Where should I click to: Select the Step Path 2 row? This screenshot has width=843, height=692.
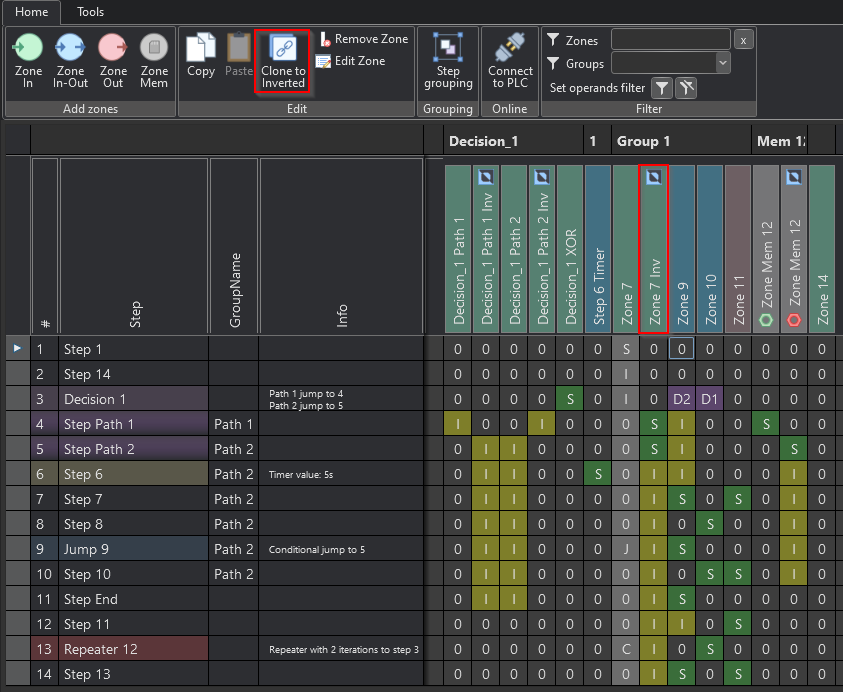(x=133, y=449)
